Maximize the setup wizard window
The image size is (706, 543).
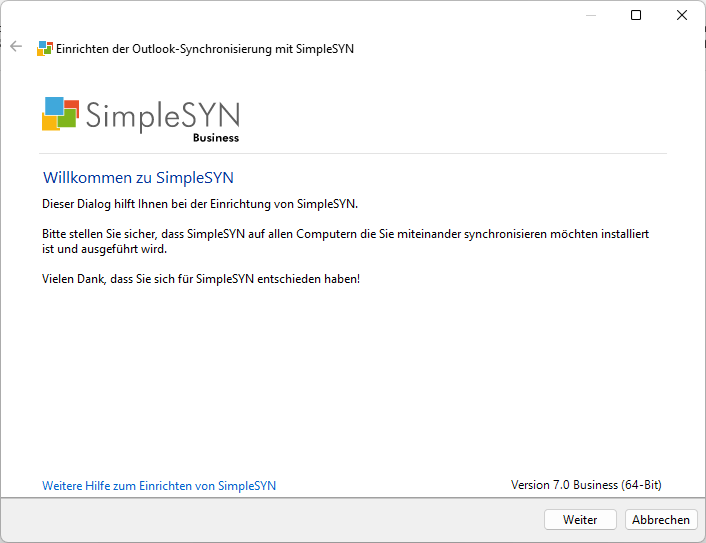pyautogui.click(x=636, y=15)
